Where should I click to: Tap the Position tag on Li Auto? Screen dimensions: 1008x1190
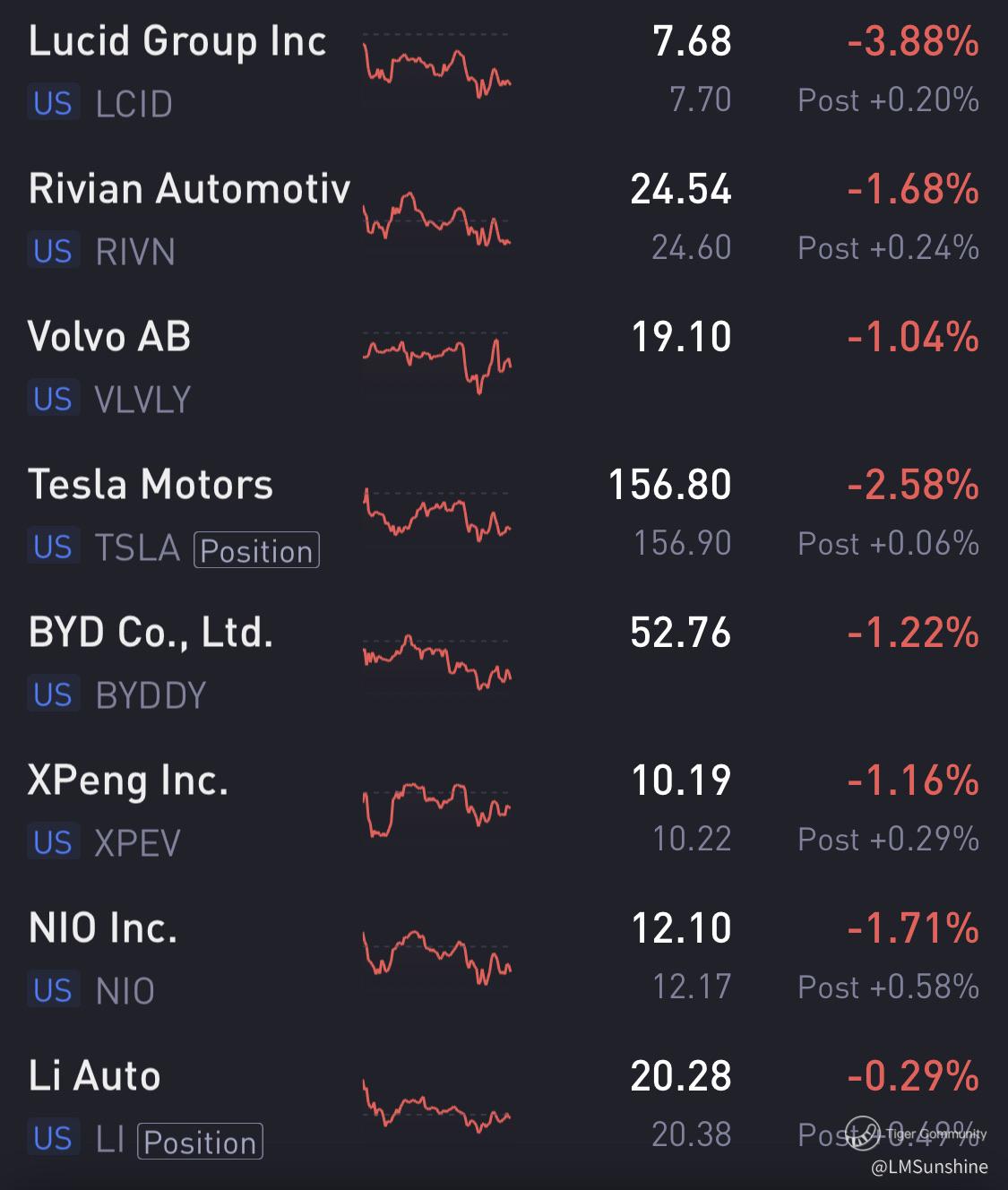200,1143
